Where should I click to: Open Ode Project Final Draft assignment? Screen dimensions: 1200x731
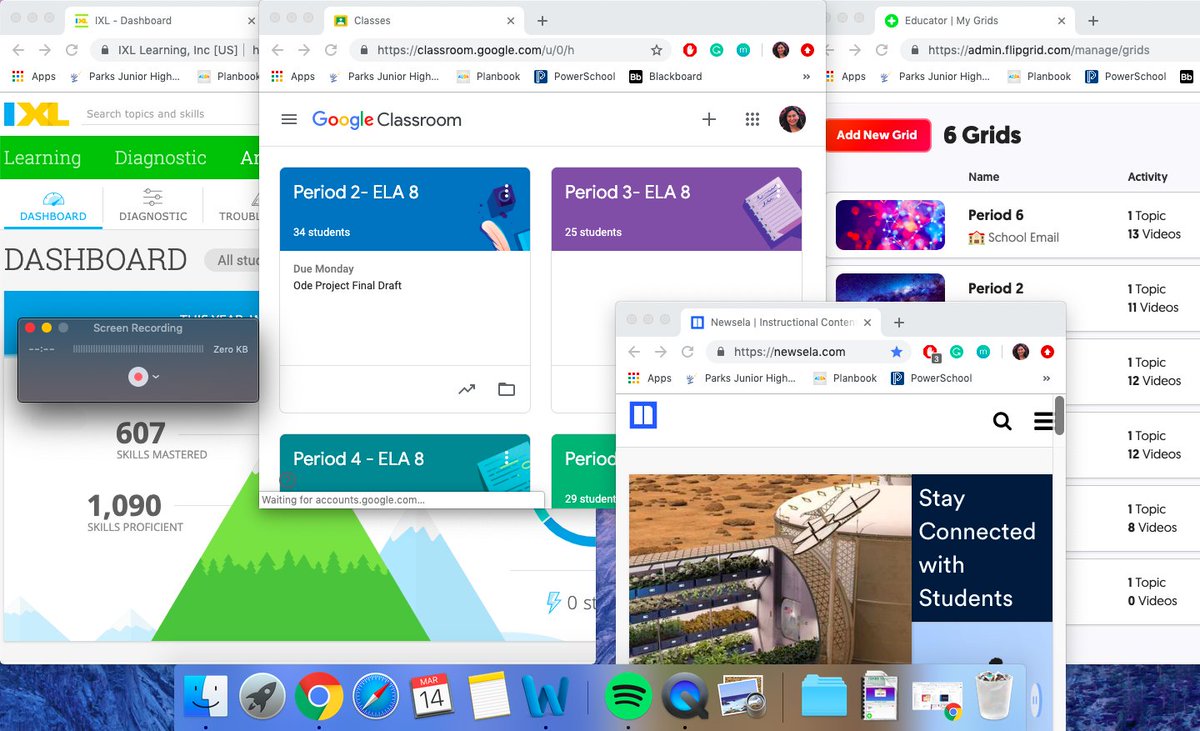tap(347, 286)
